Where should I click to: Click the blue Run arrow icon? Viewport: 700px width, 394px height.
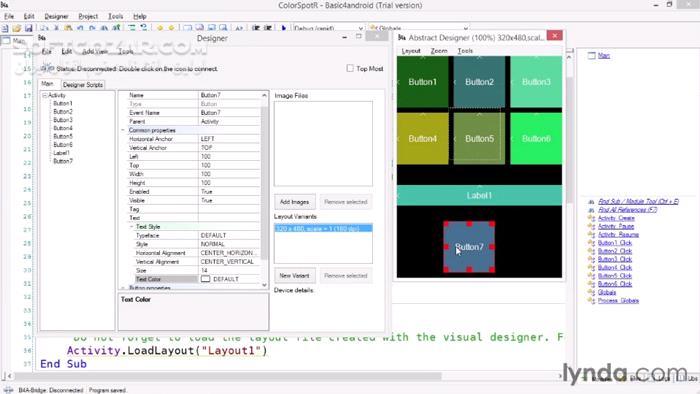click(283, 28)
